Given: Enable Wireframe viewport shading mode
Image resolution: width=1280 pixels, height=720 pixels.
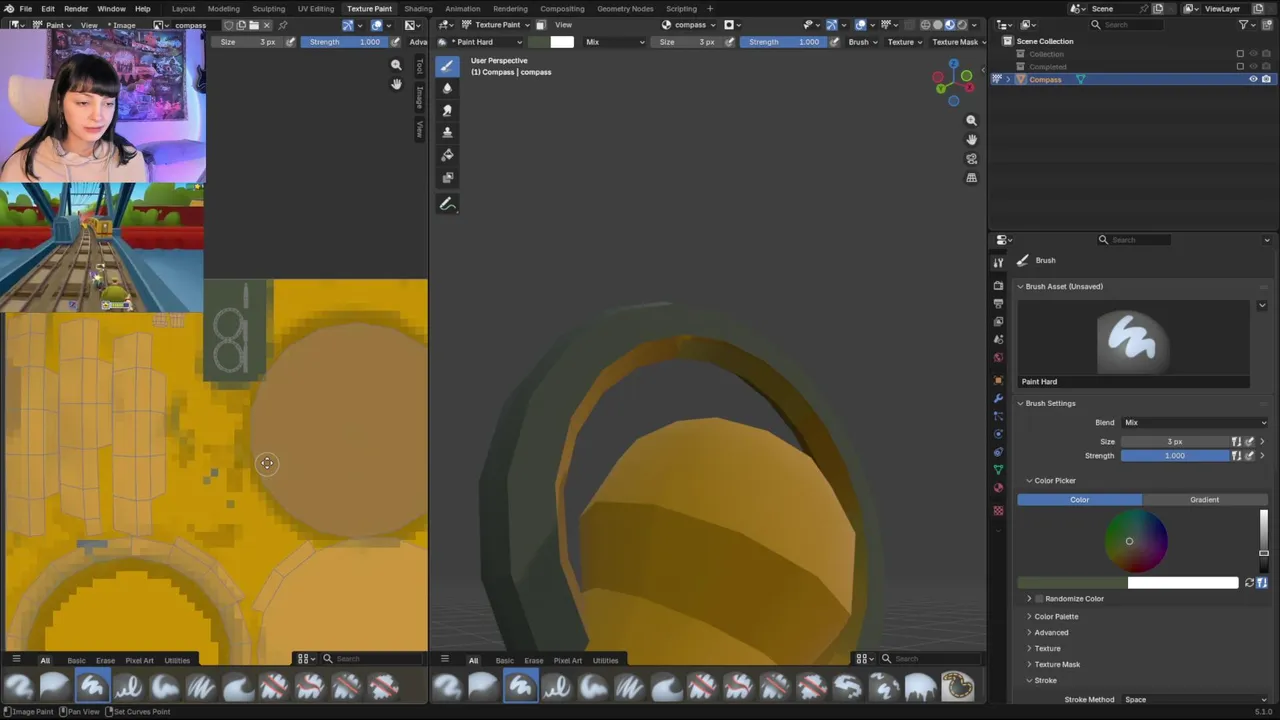Looking at the screenshot, I should (x=925, y=25).
